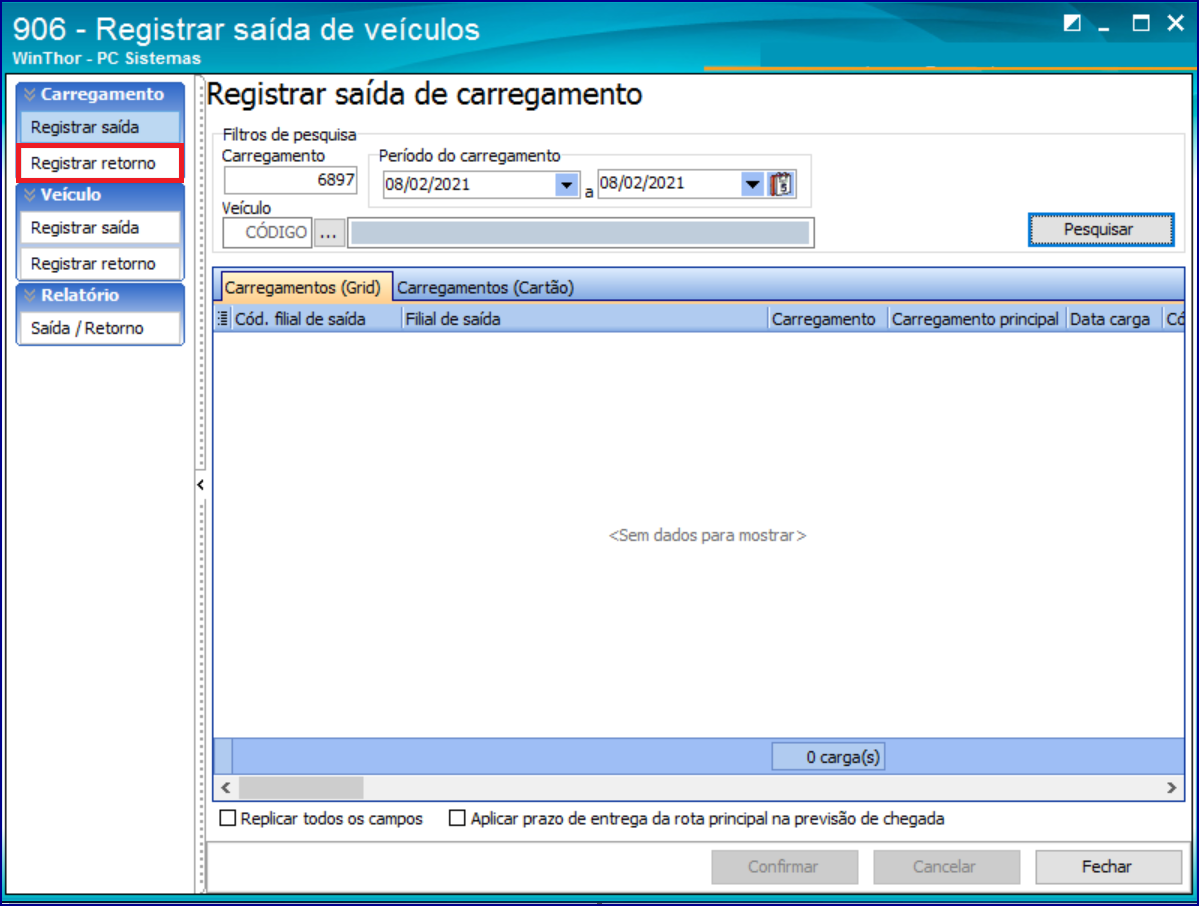Click the end date 08/02/2021 field
The image size is (1199, 906).
pyautogui.click(x=670, y=184)
